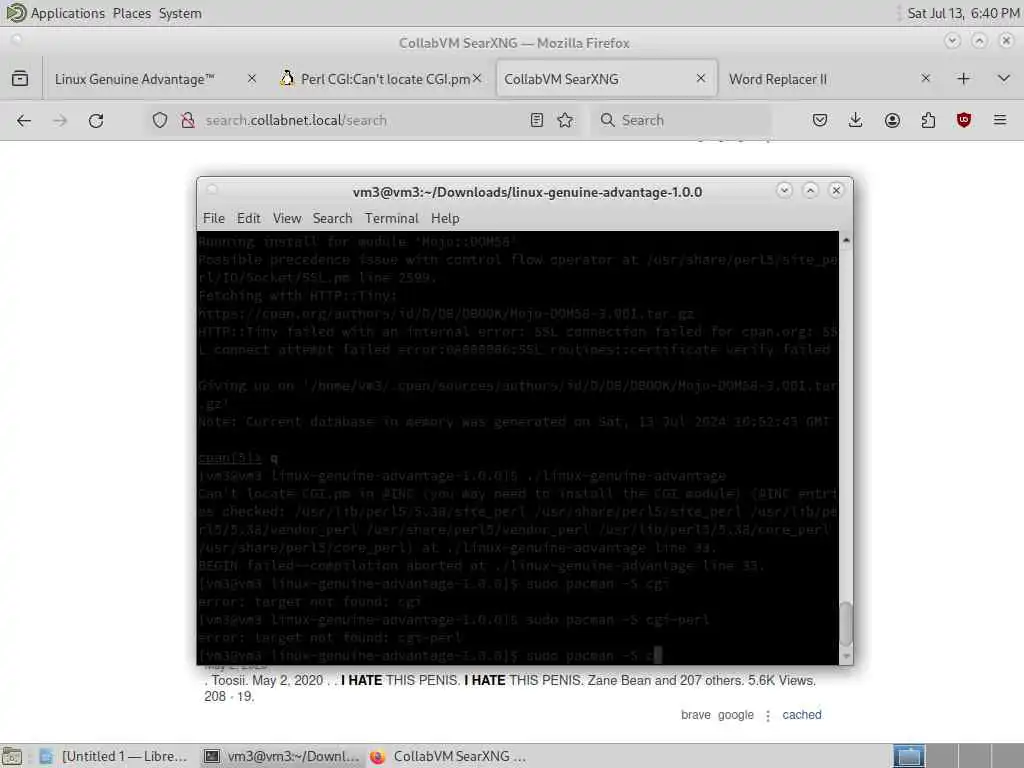
Task: Open the terminal View menu
Action: click(287, 218)
